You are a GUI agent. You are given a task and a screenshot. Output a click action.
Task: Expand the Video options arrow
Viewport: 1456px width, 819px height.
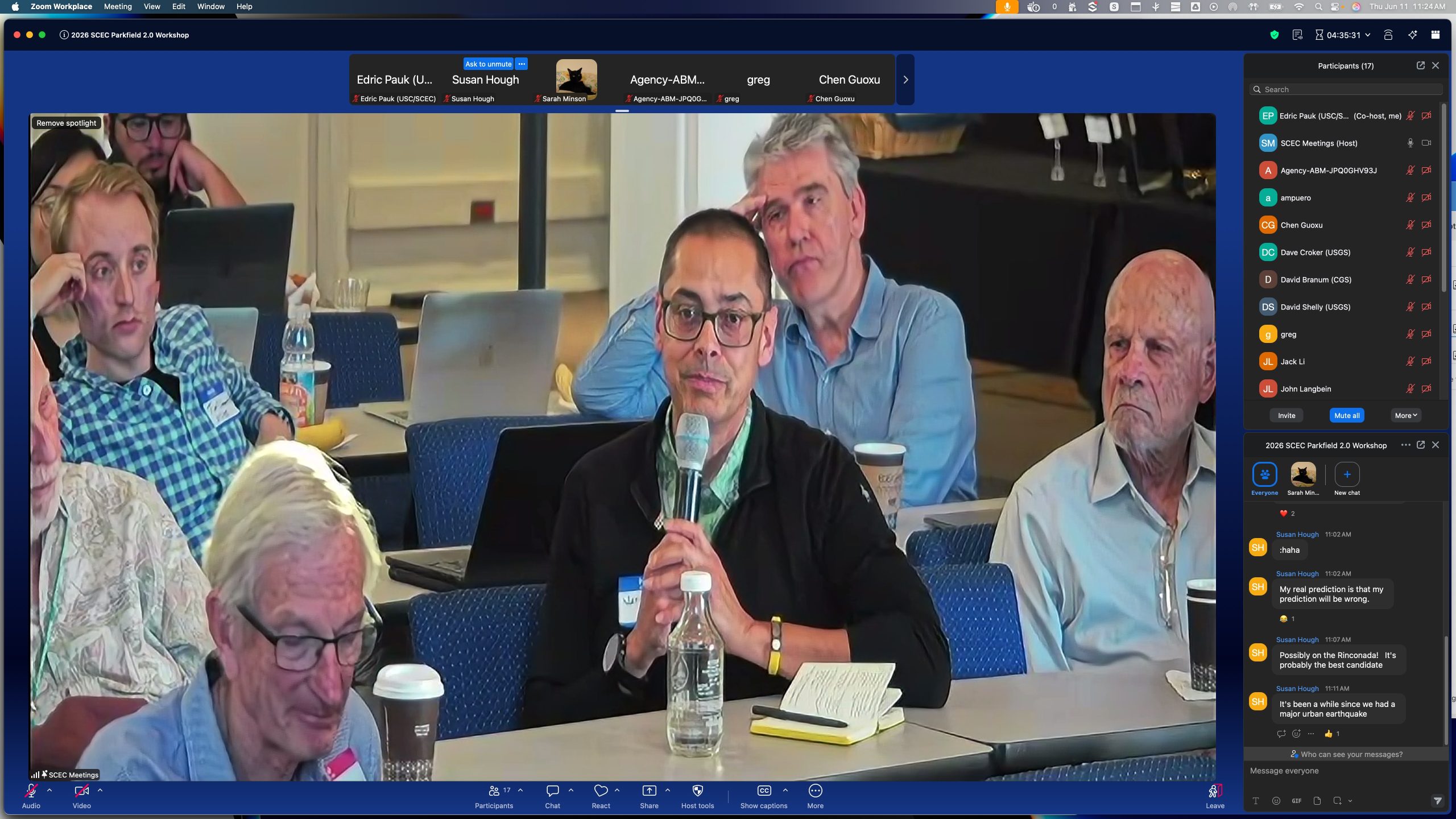pyautogui.click(x=100, y=790)
